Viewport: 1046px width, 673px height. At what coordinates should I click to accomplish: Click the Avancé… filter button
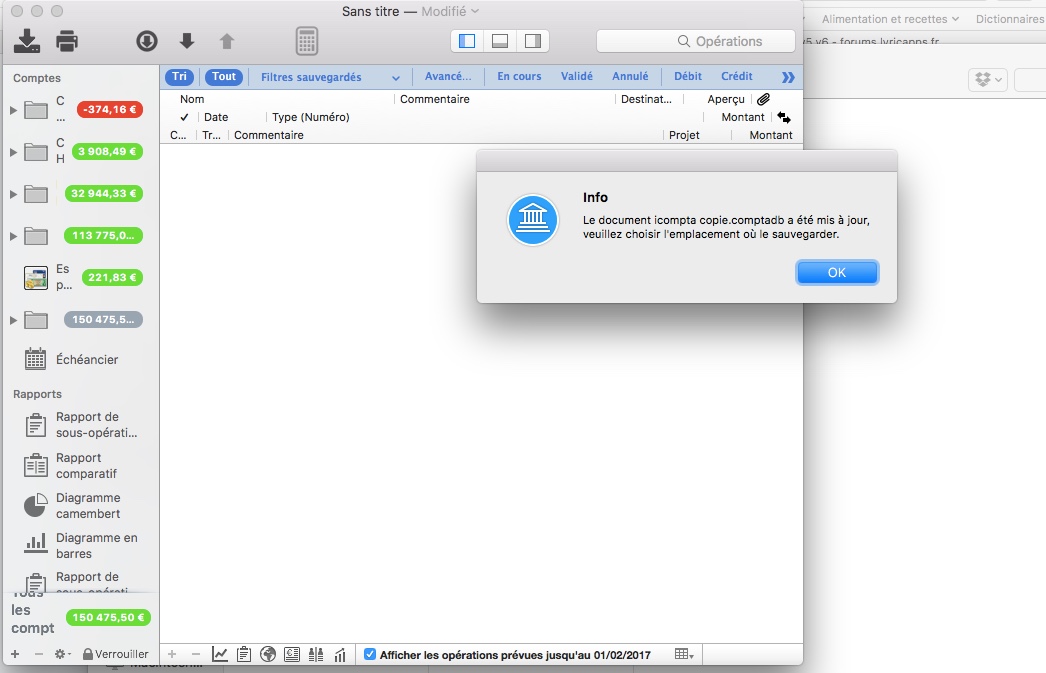coord(448,77)
